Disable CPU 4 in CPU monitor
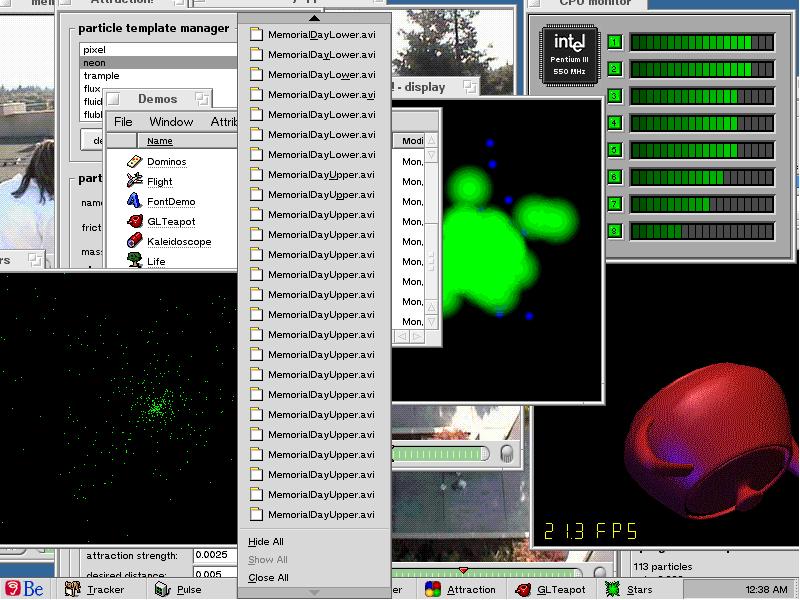800x600 pixels. click(614, 123)
